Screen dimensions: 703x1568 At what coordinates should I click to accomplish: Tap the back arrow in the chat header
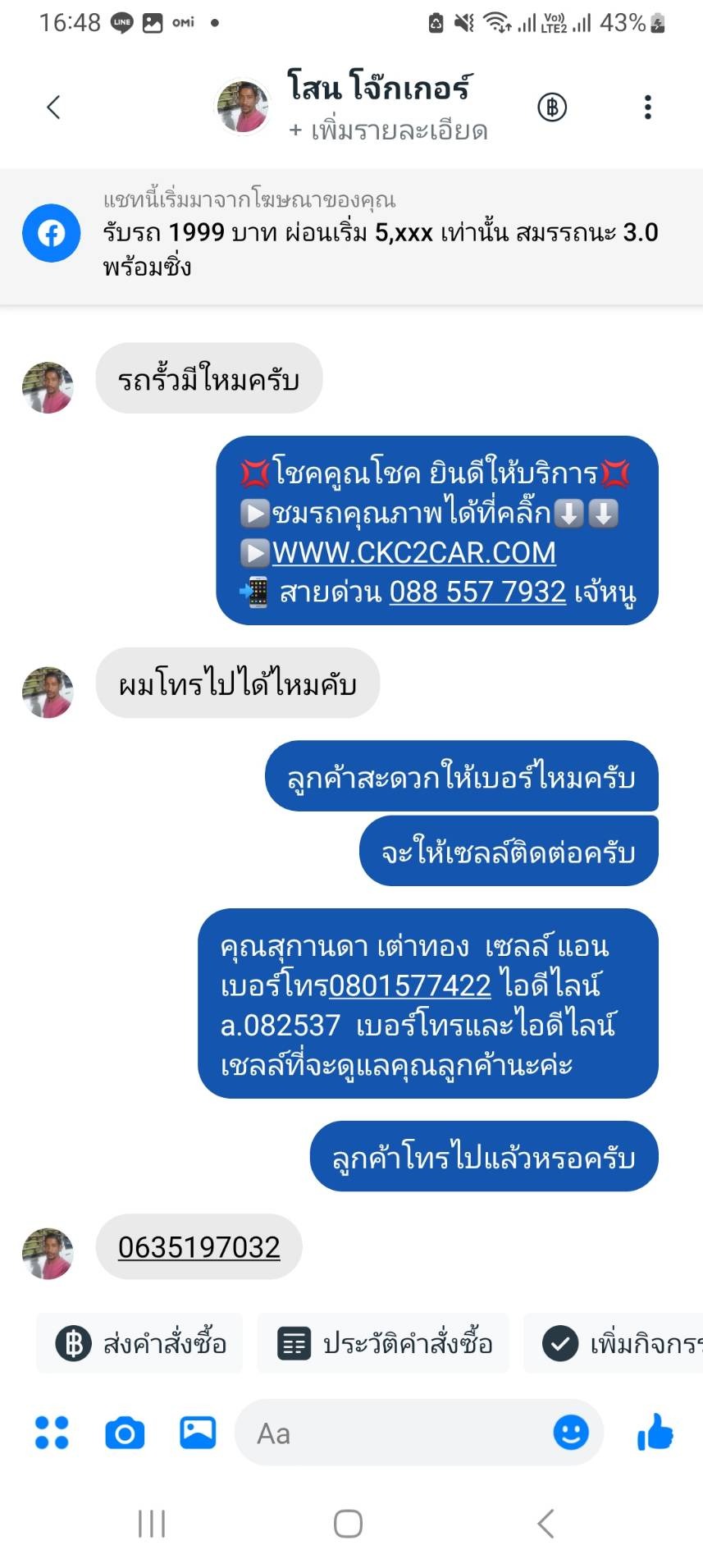54,107
